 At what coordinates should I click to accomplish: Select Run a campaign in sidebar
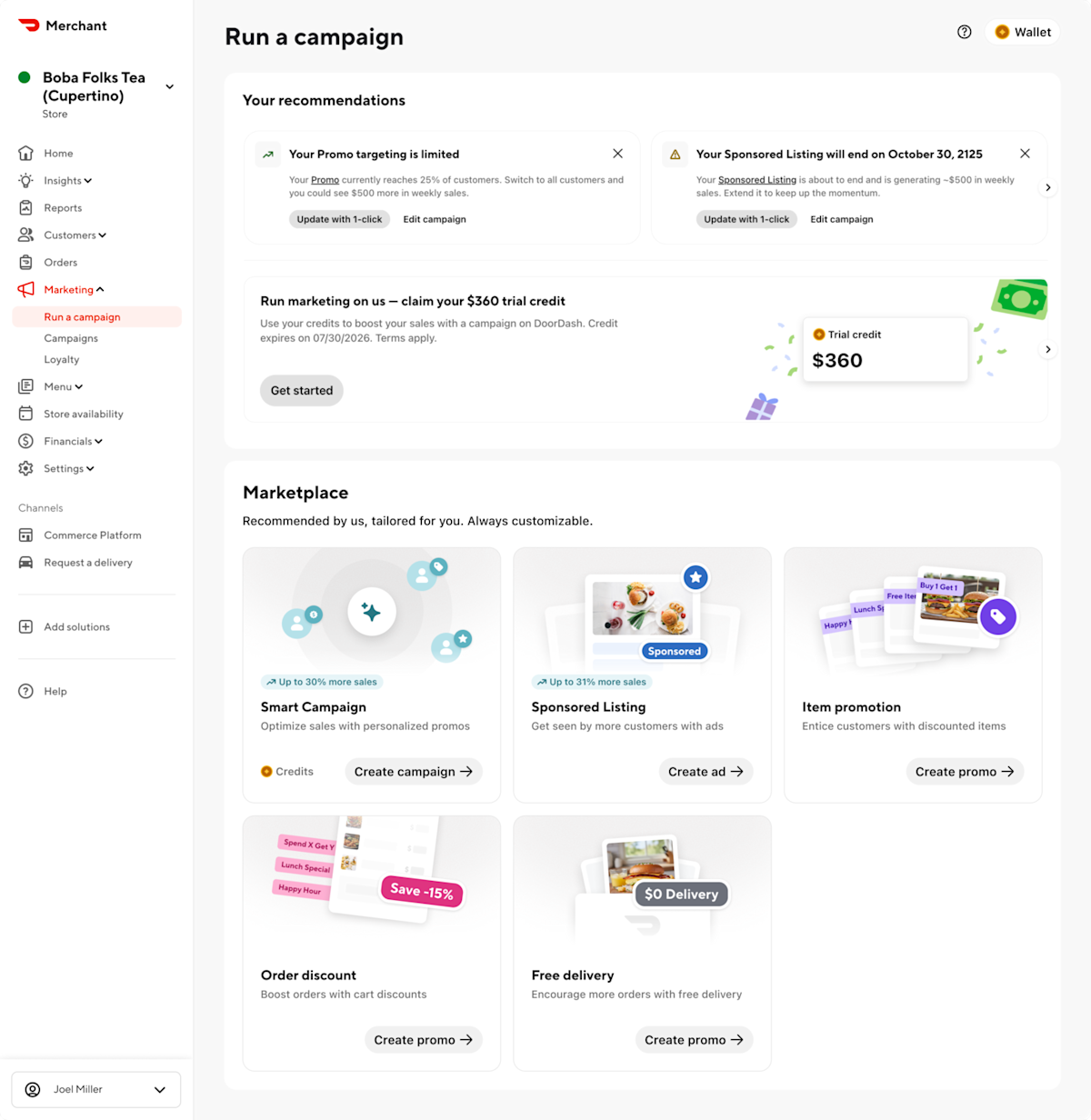(96, 316)
